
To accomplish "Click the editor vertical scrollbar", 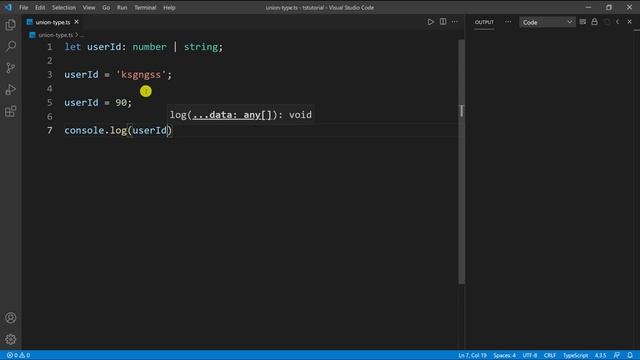I will pos(462,161).
